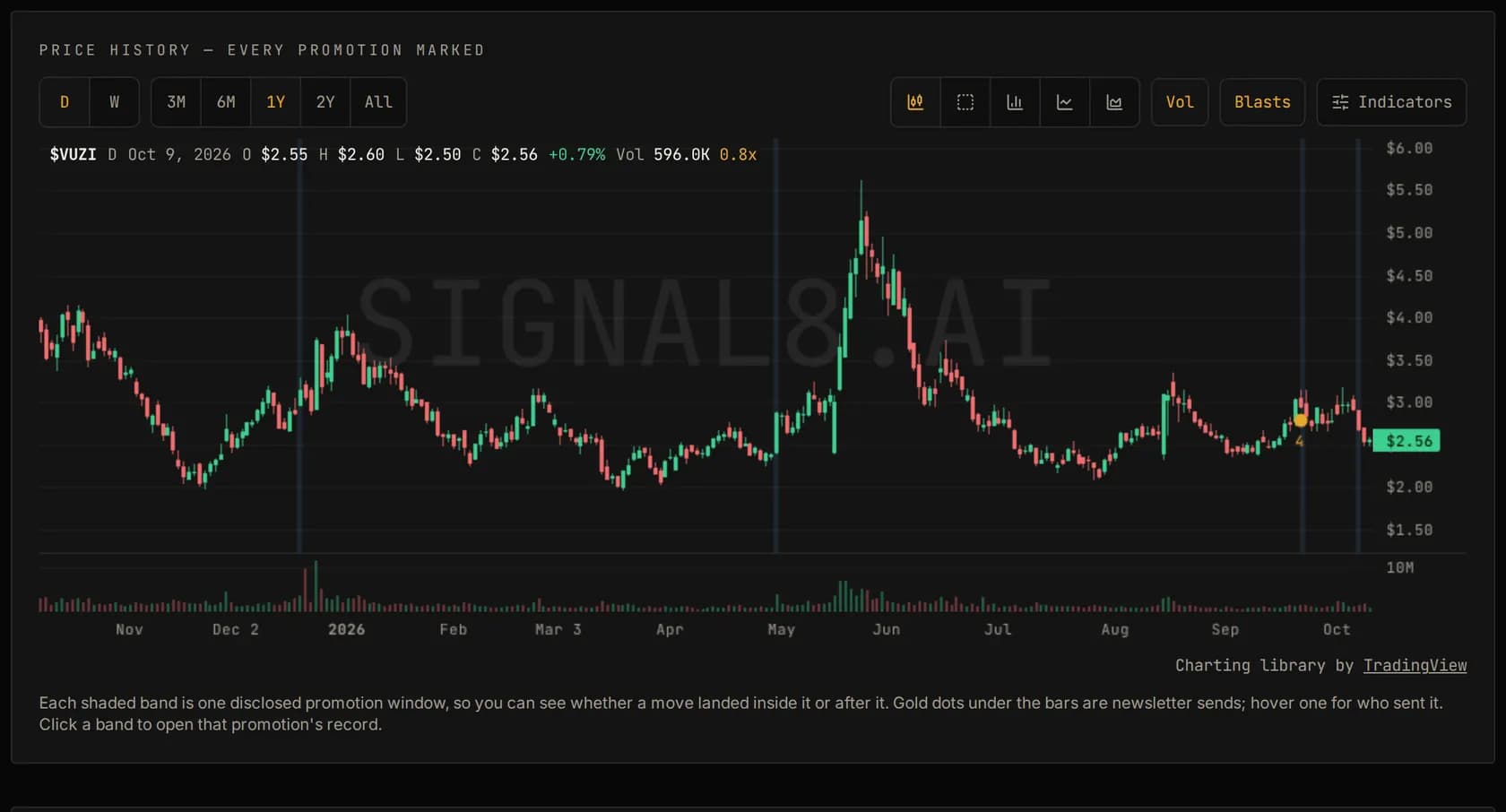1506x812 pixels.
Task: Toggle the Vol volume overlay
Action: coord(1180,102)
